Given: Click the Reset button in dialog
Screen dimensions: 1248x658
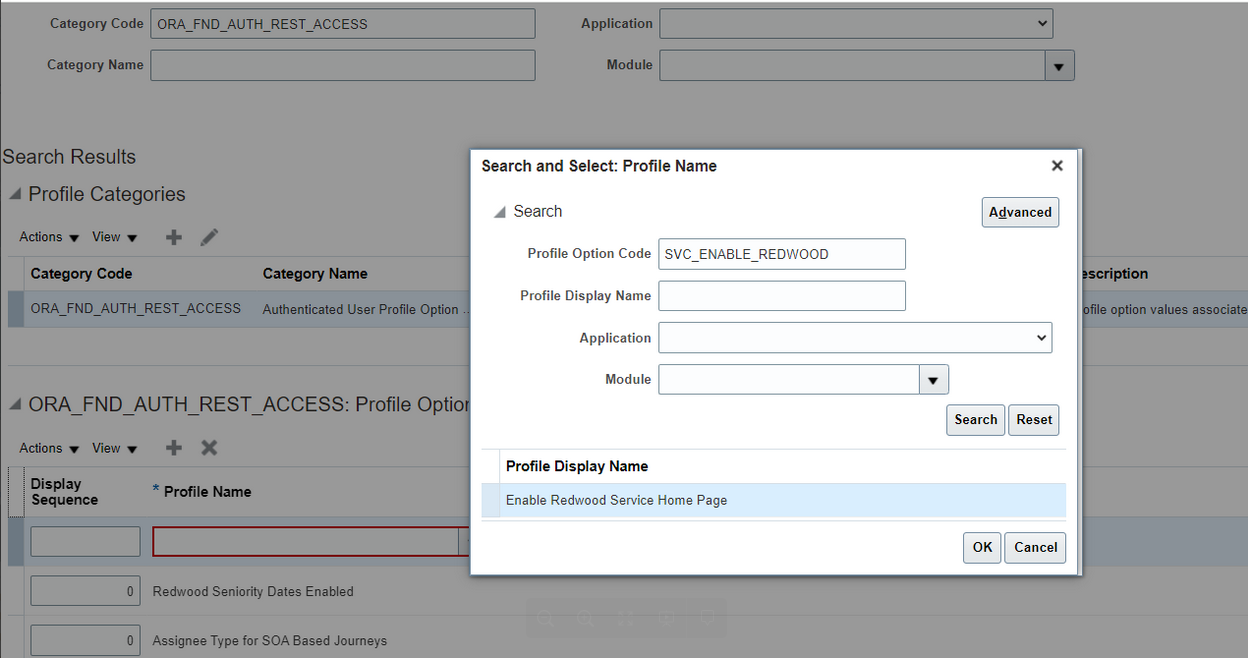Looking at the screenshot, I should coord(1034,420).
